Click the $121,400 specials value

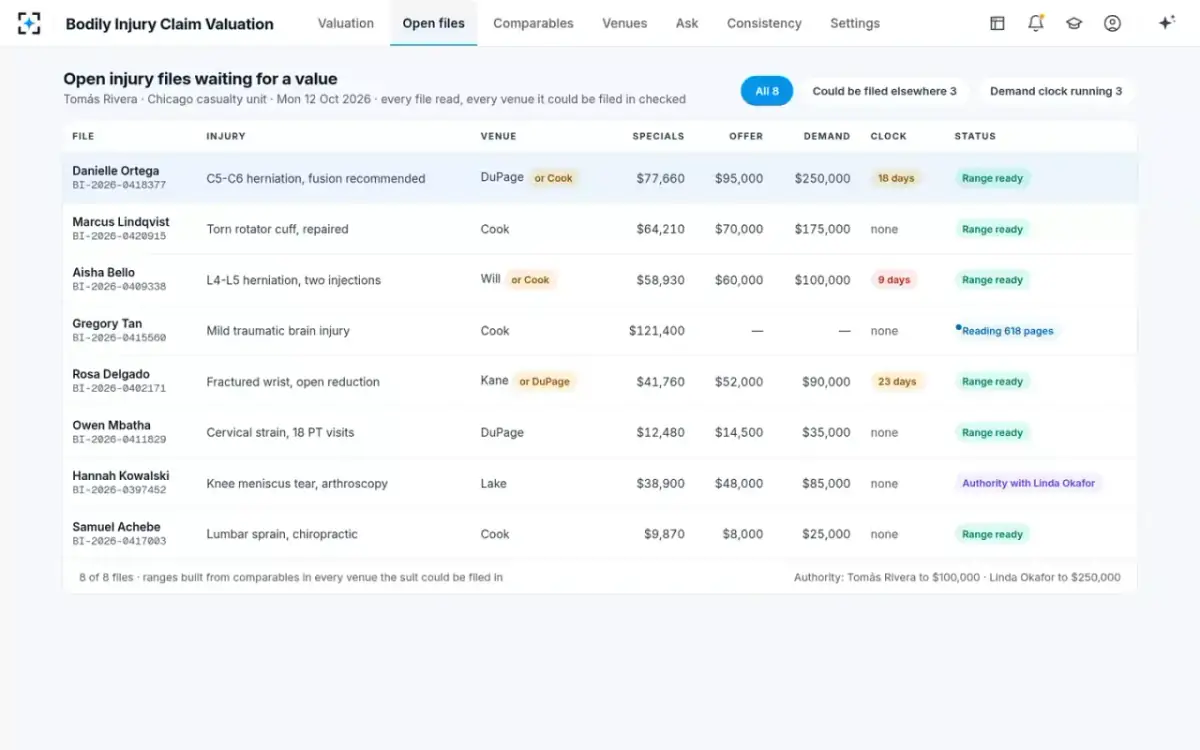(657, 331)
